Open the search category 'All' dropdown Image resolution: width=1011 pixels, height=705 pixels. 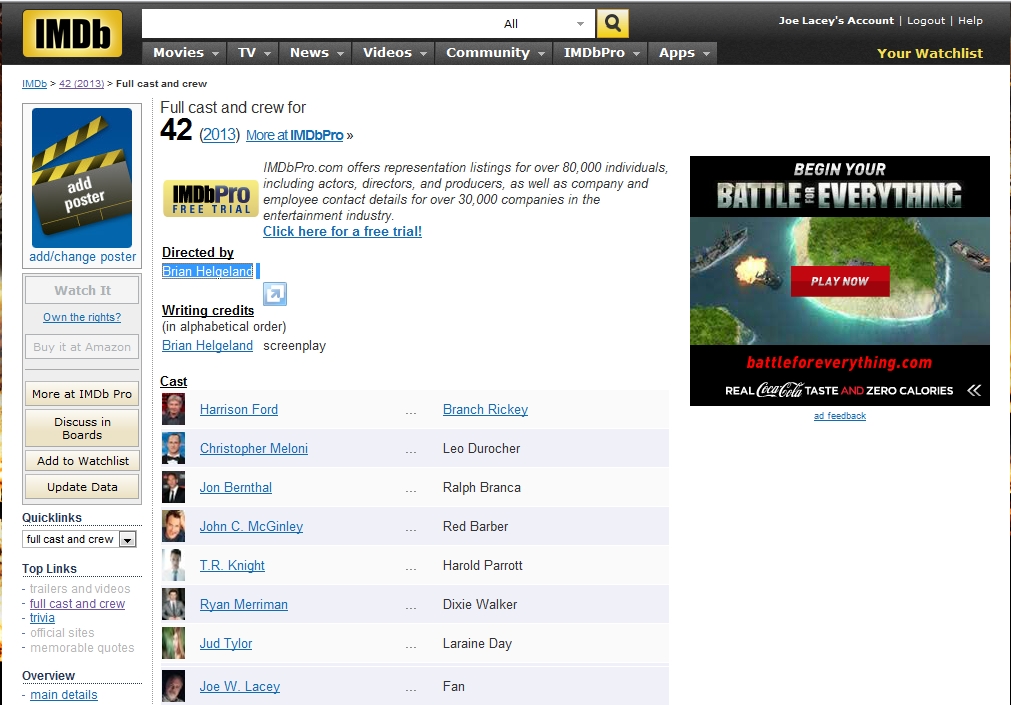tap(545, 24)
